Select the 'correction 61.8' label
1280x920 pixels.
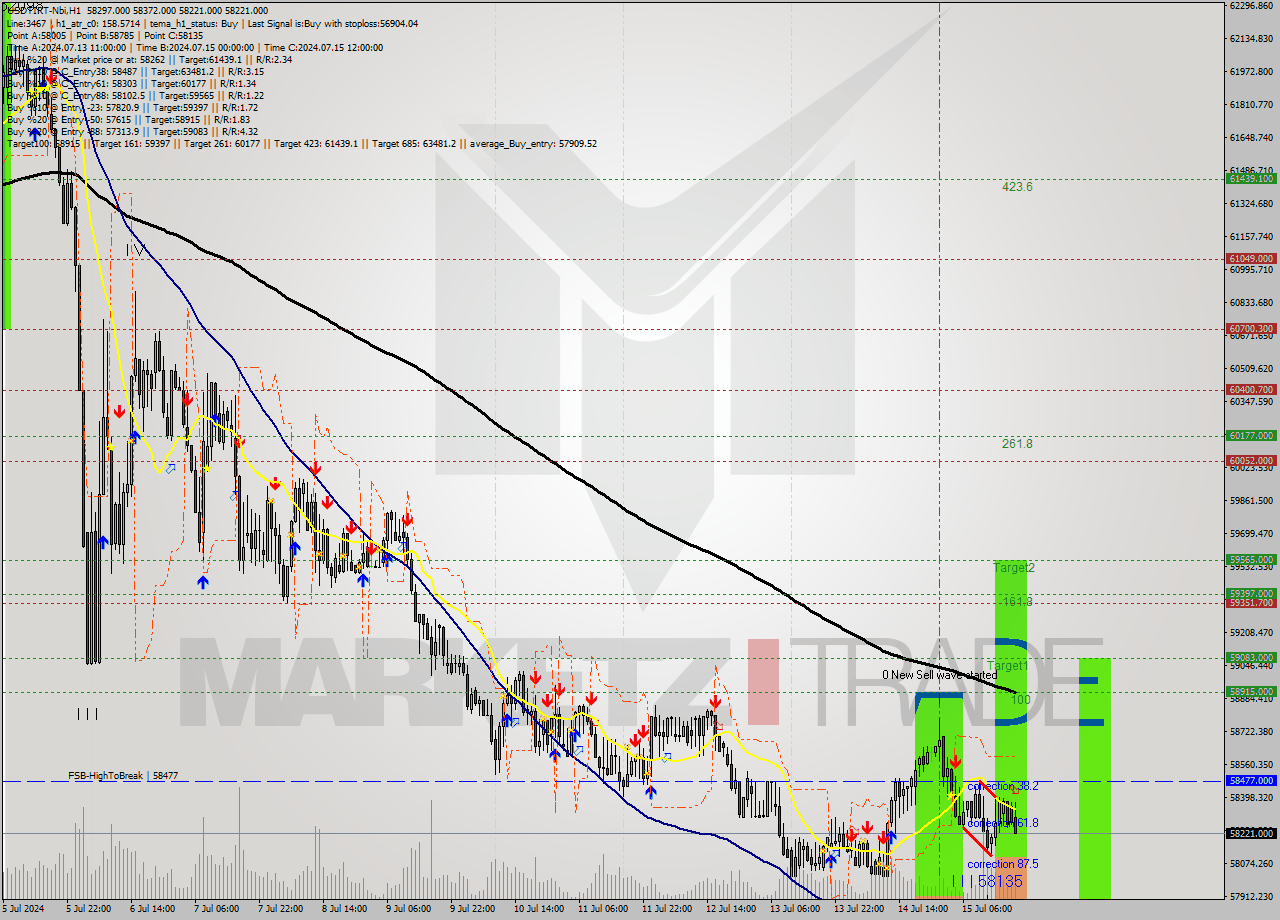tap(1002, 823)
